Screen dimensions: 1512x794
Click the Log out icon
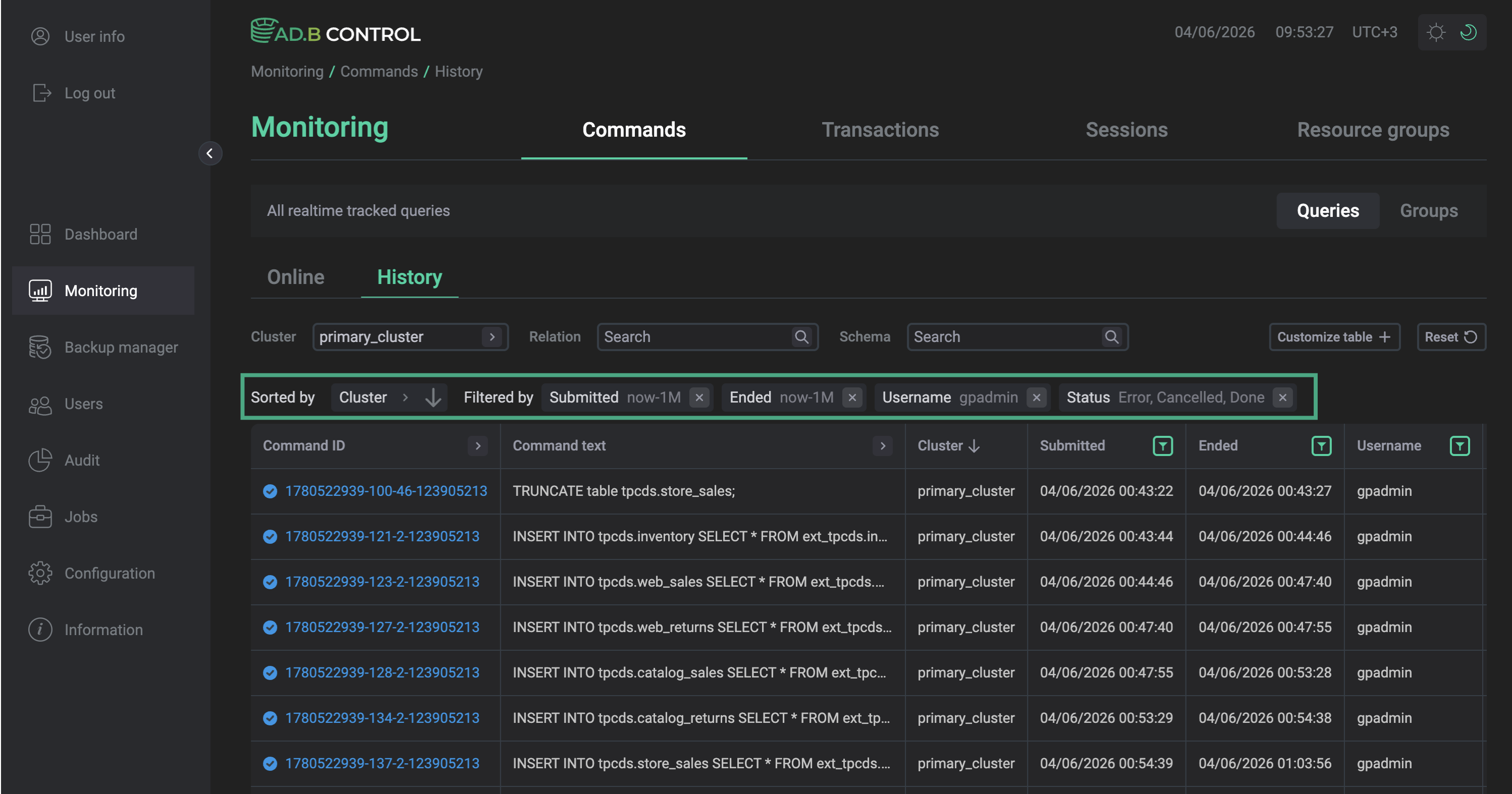42,93
